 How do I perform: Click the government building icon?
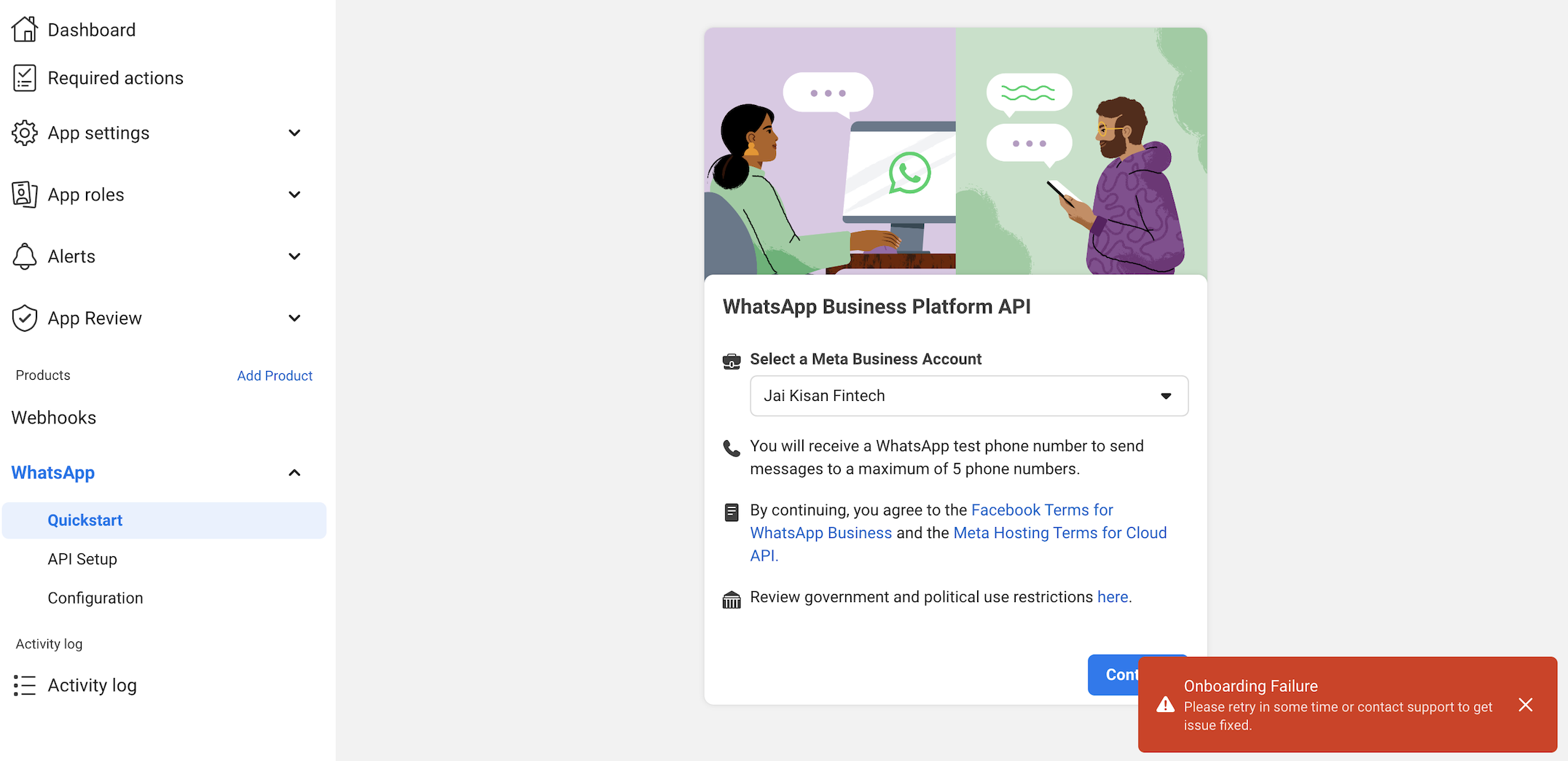coord(732,600)
